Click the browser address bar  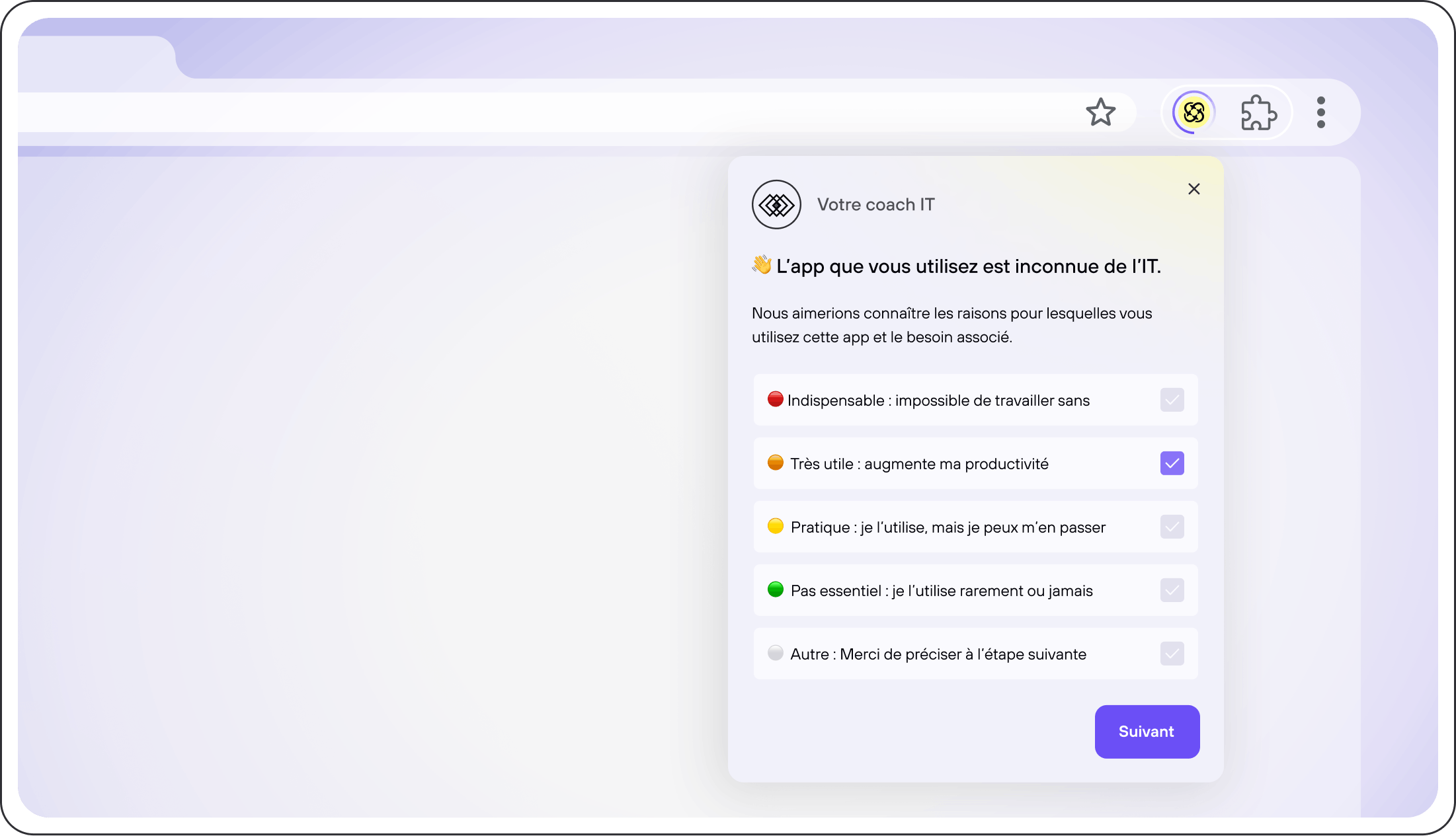pos(529,112)
